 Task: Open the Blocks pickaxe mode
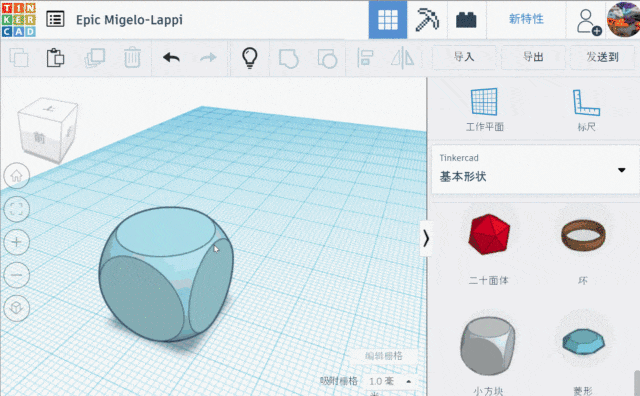pos(427,20)
